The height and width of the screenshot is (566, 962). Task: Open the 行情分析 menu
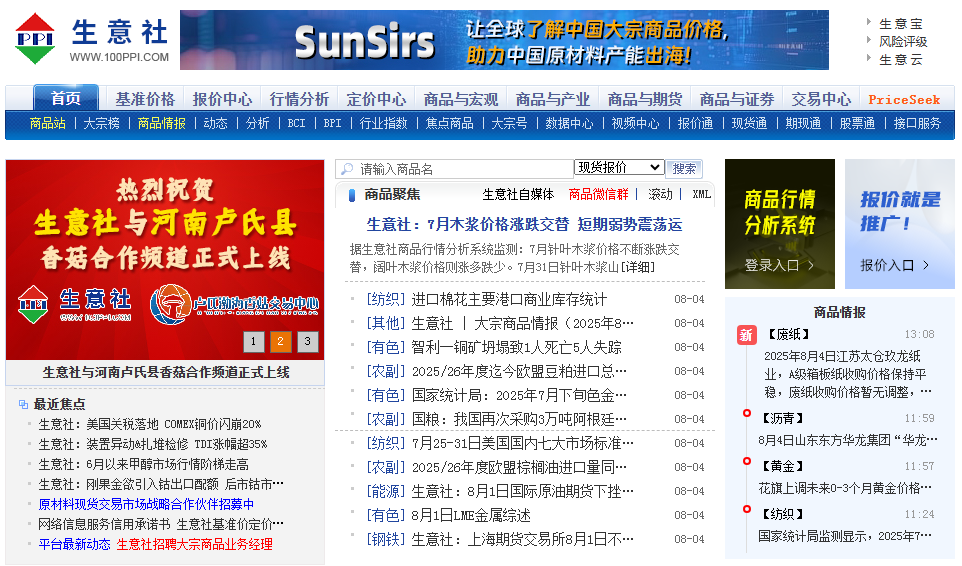coord(299,99)
